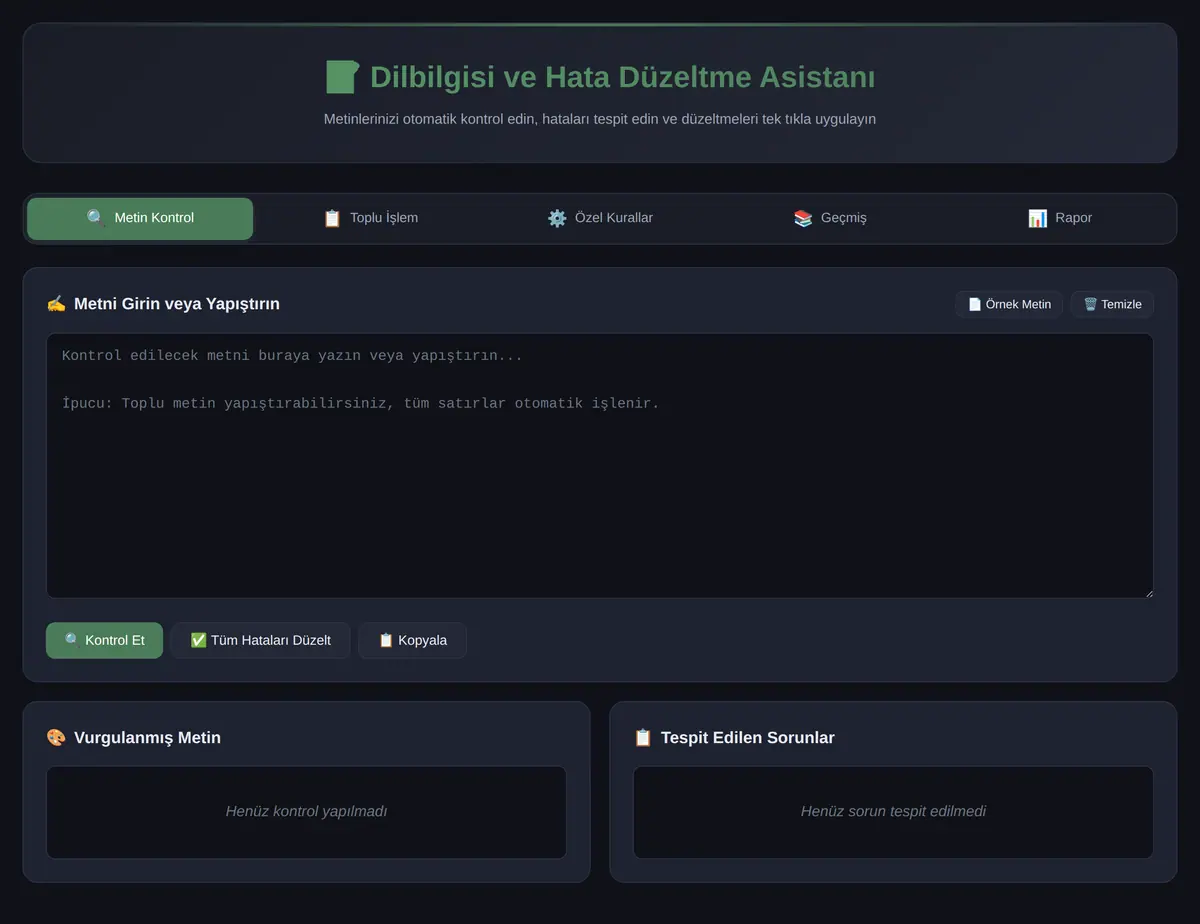This screenshot has width=1200, height=924.
Task: Click the subtitle text under the page title
Action: [600, 119]
